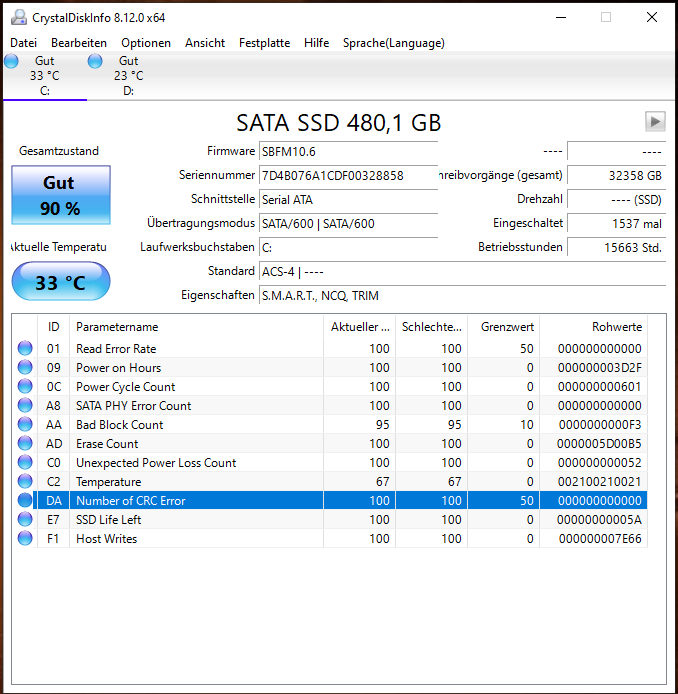Click status icon of Erase Count row

[x=25, y=443]
